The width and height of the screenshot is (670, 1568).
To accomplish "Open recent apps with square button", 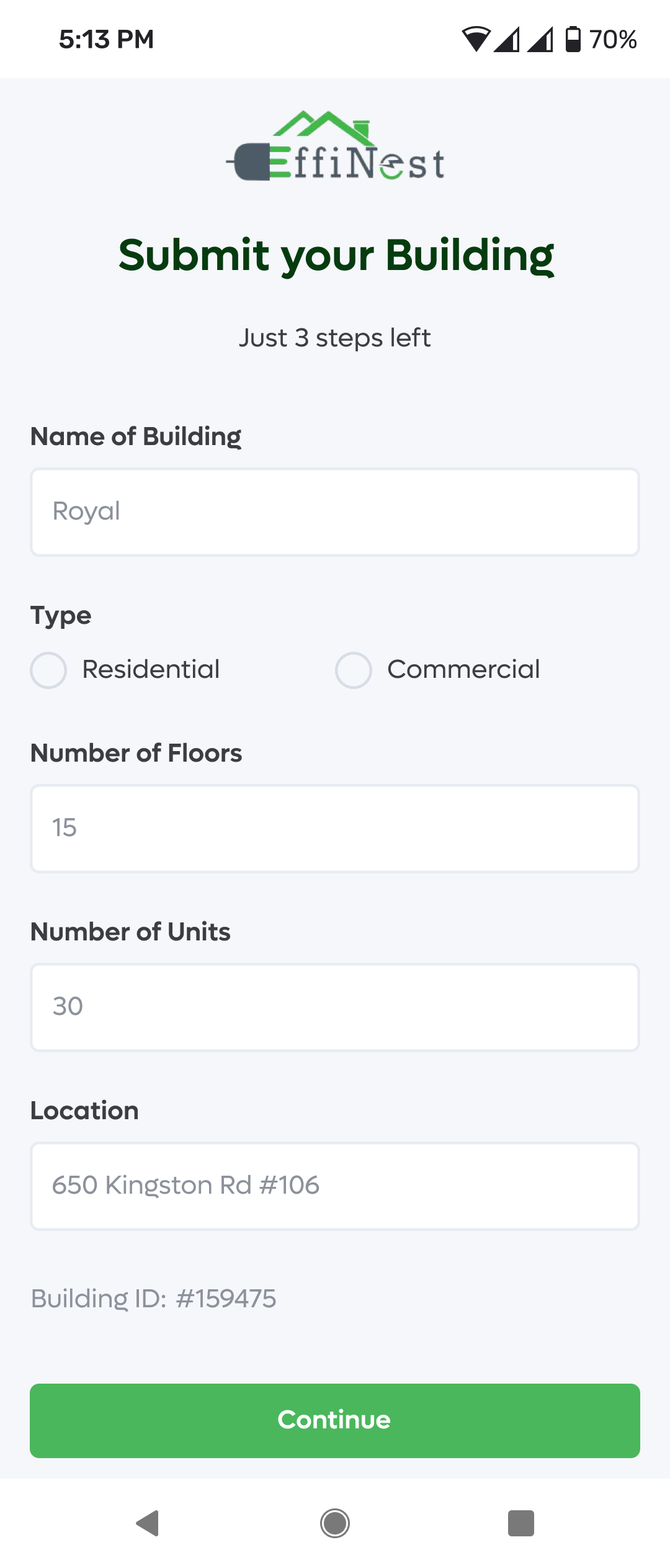I will 520,1523.
